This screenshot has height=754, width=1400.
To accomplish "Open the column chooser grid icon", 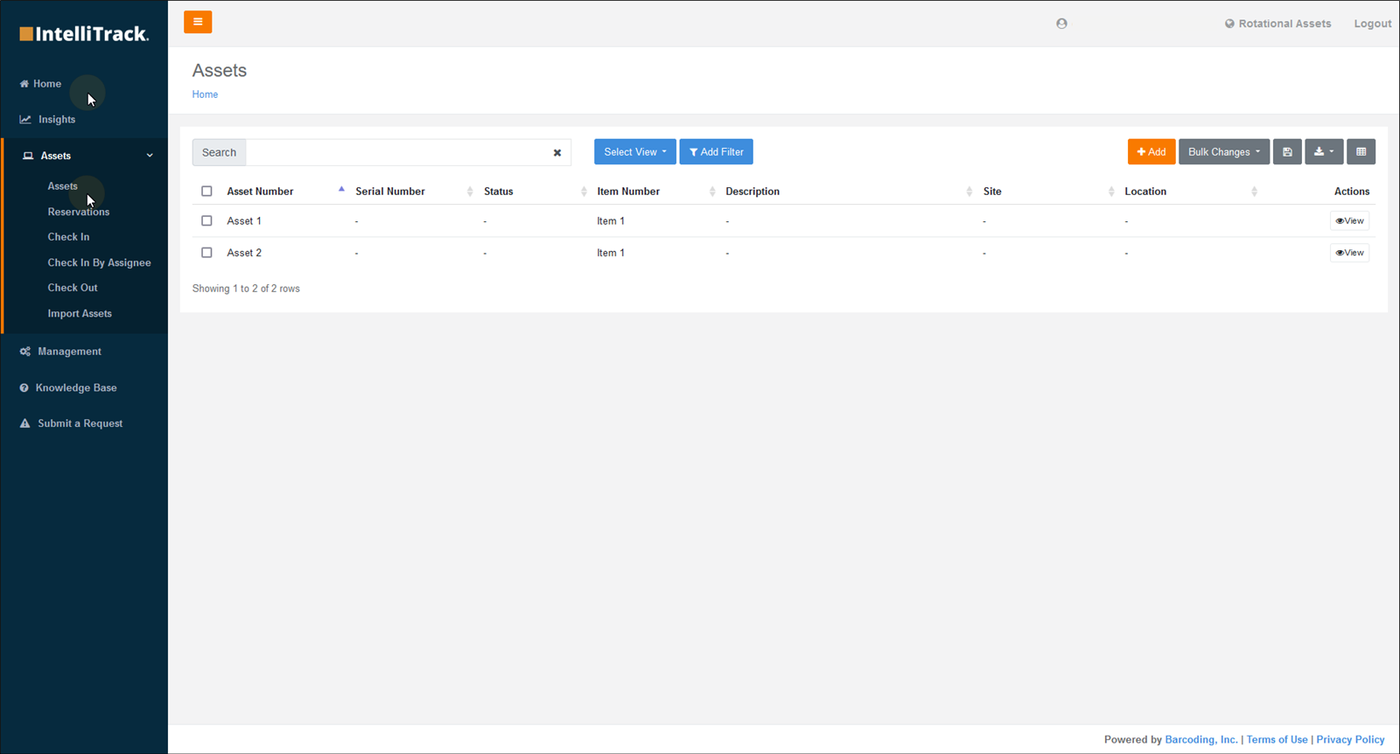I will tap(1361, 152).
